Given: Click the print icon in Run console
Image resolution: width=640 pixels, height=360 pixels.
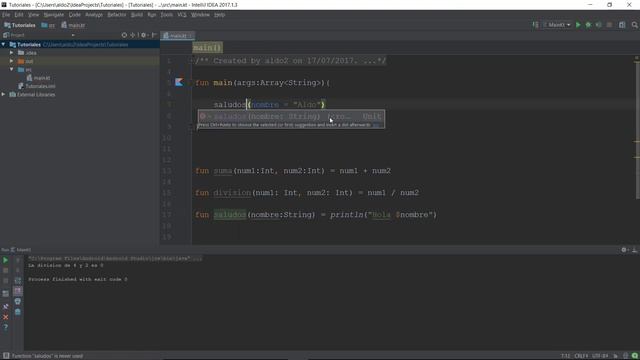Looking at the screenshot, I should coord(18,301).
